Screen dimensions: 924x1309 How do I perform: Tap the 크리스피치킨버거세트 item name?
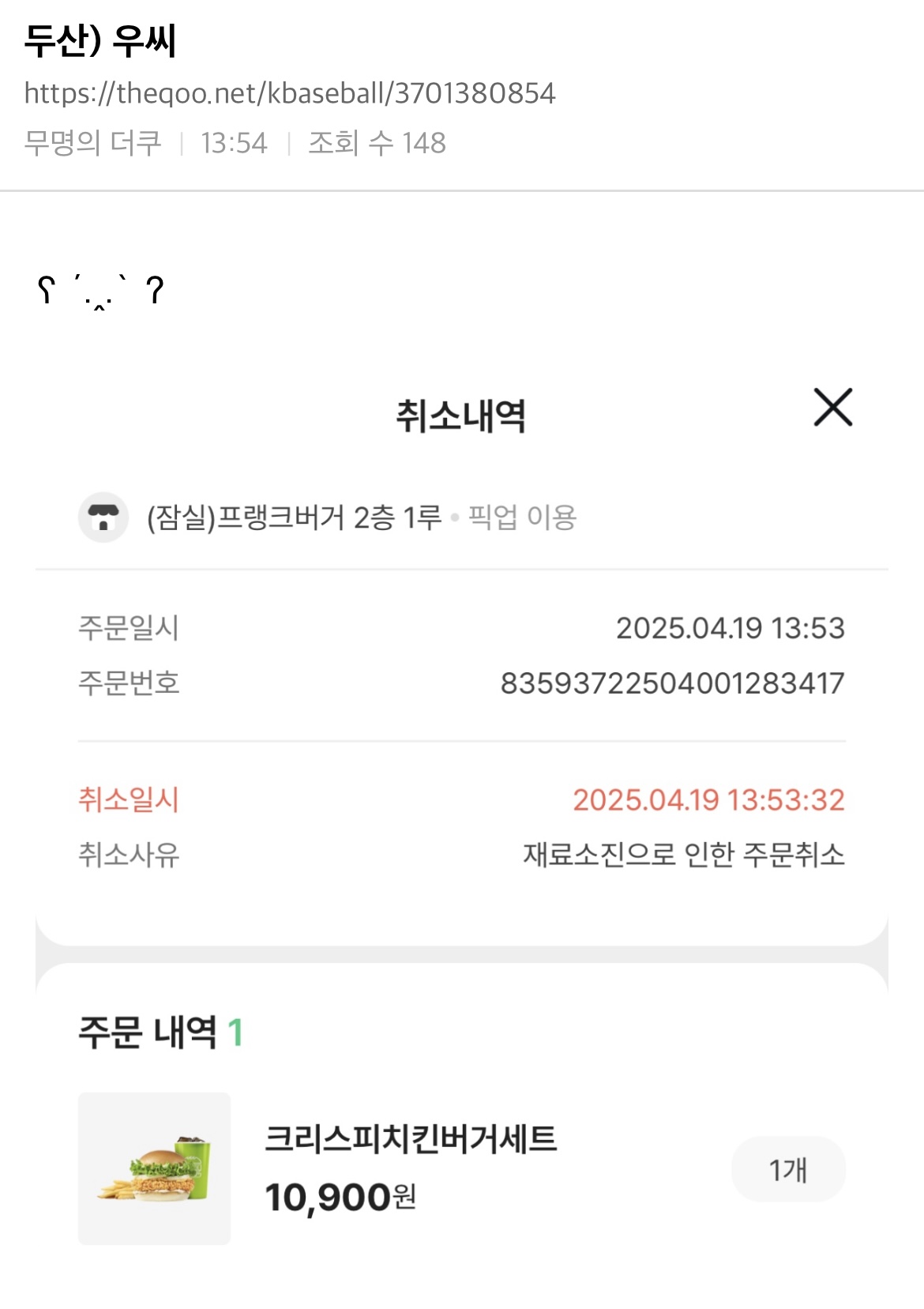411,1138
